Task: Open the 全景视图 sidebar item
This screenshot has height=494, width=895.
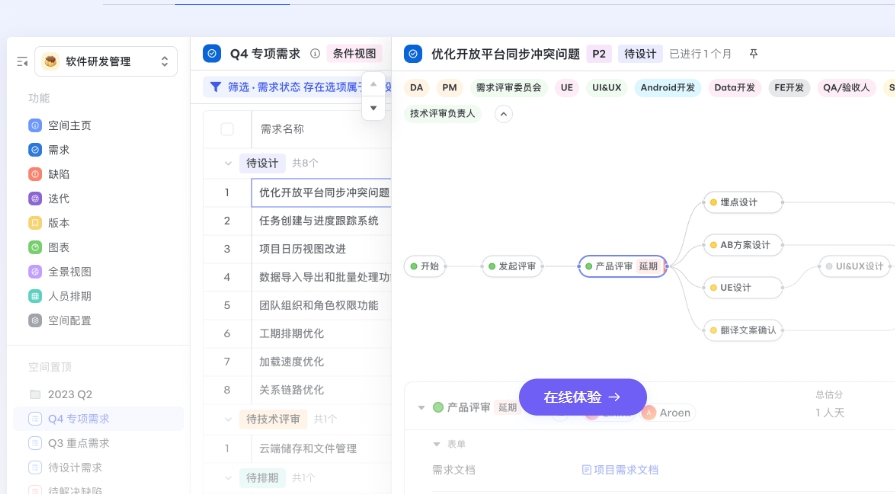Action: pos(69,271)
